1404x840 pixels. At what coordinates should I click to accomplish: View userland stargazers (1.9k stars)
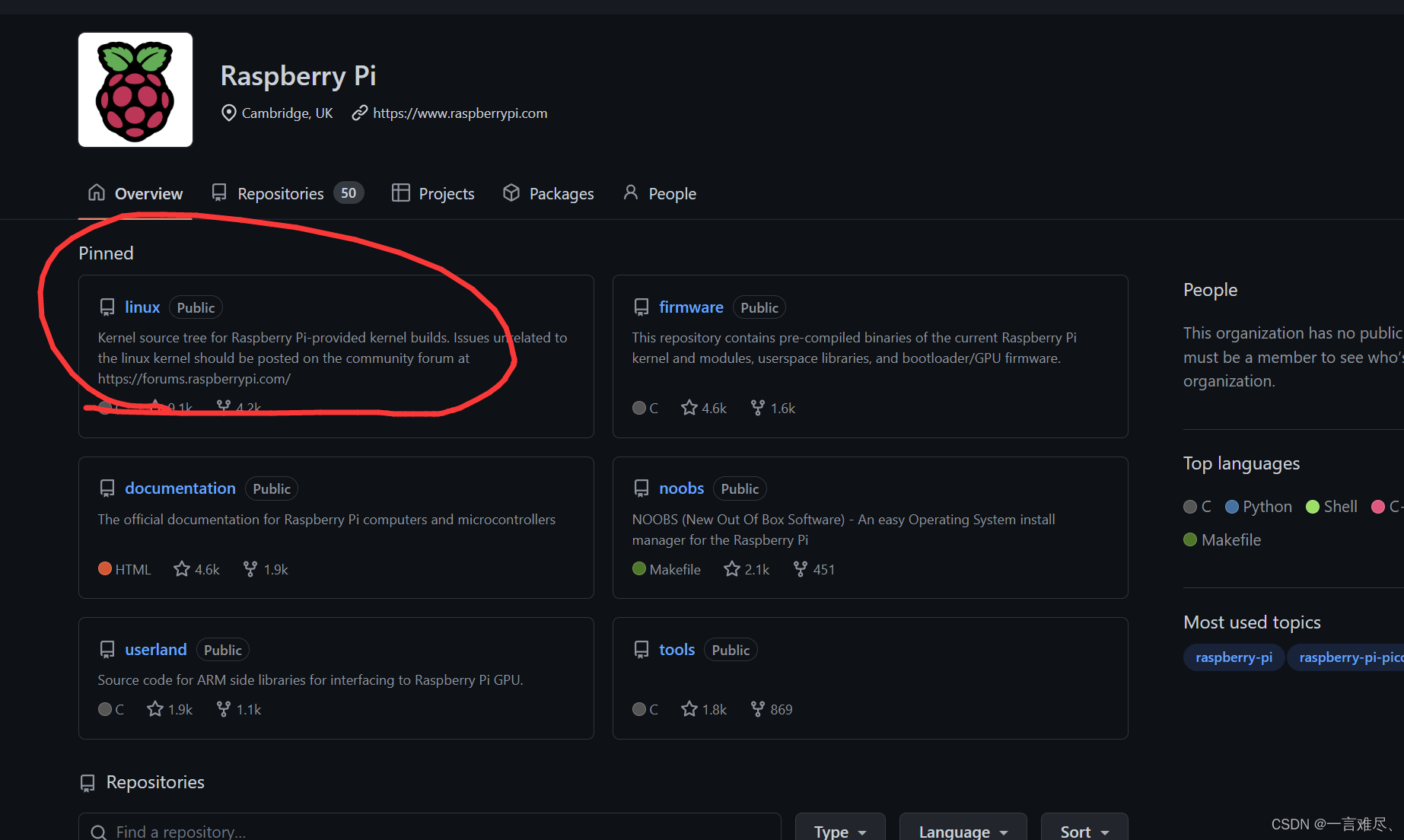[170, 709]
